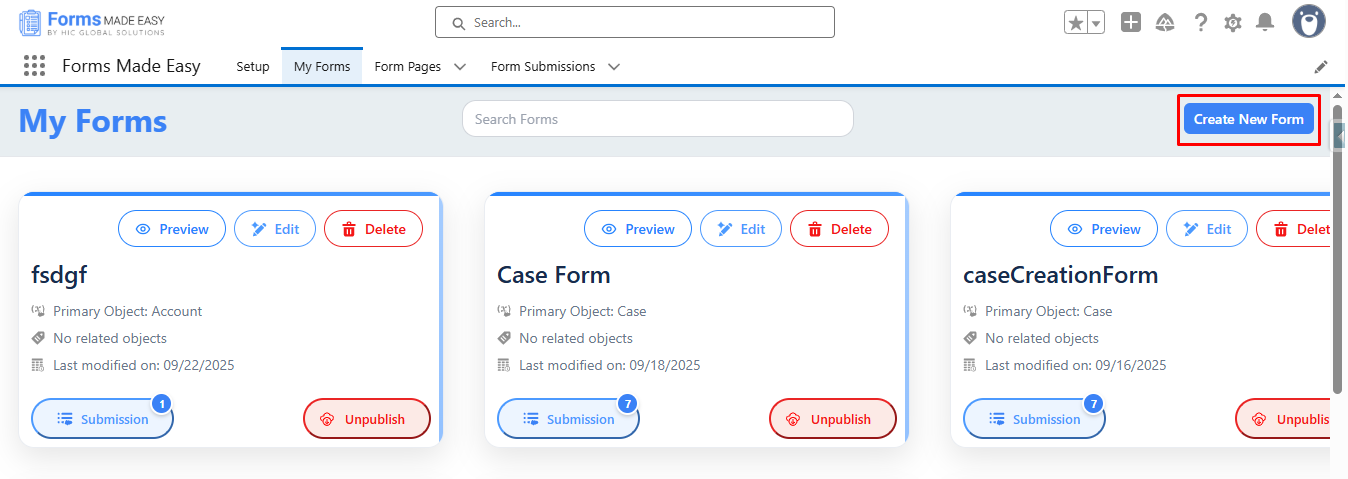Preview the caseCreationForm form
Image resolution: width=1348 pixels, height=479 pixels.
tap(1103, 229)
